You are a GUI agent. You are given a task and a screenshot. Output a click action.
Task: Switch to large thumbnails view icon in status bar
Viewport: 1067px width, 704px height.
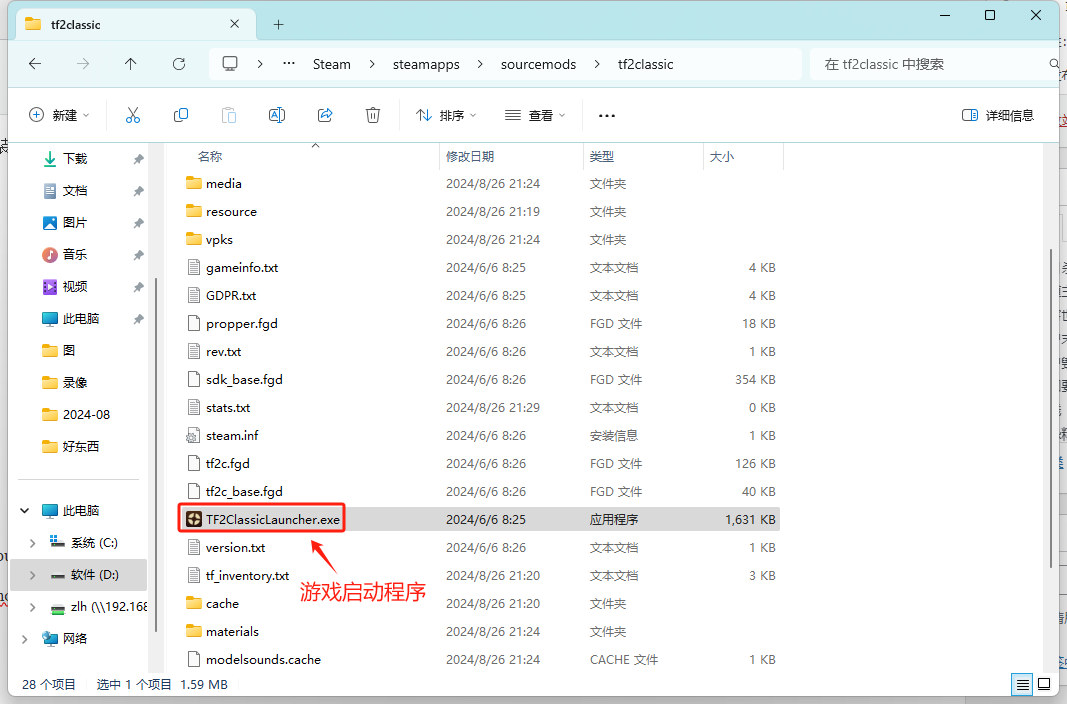(x=1044, y=684)
